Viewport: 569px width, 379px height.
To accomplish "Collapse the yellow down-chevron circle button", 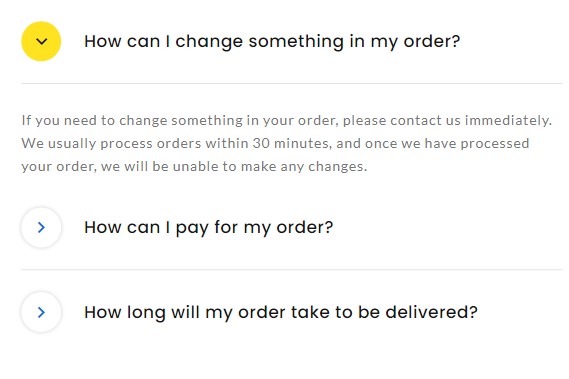I will 41,41.
